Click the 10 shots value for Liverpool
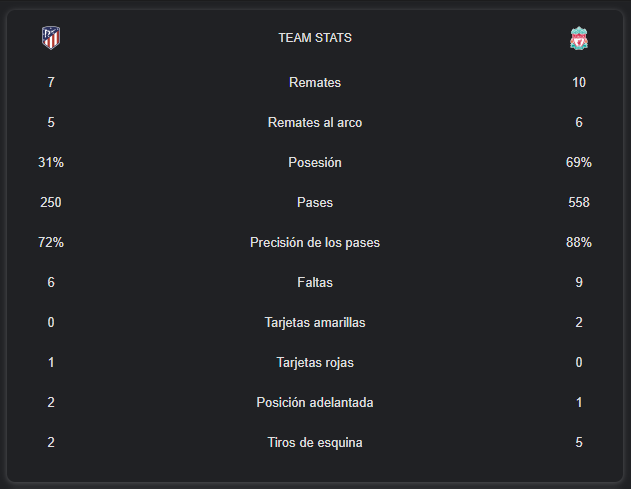631x489 pixels. pyautogui.click(x=579, y=83)
